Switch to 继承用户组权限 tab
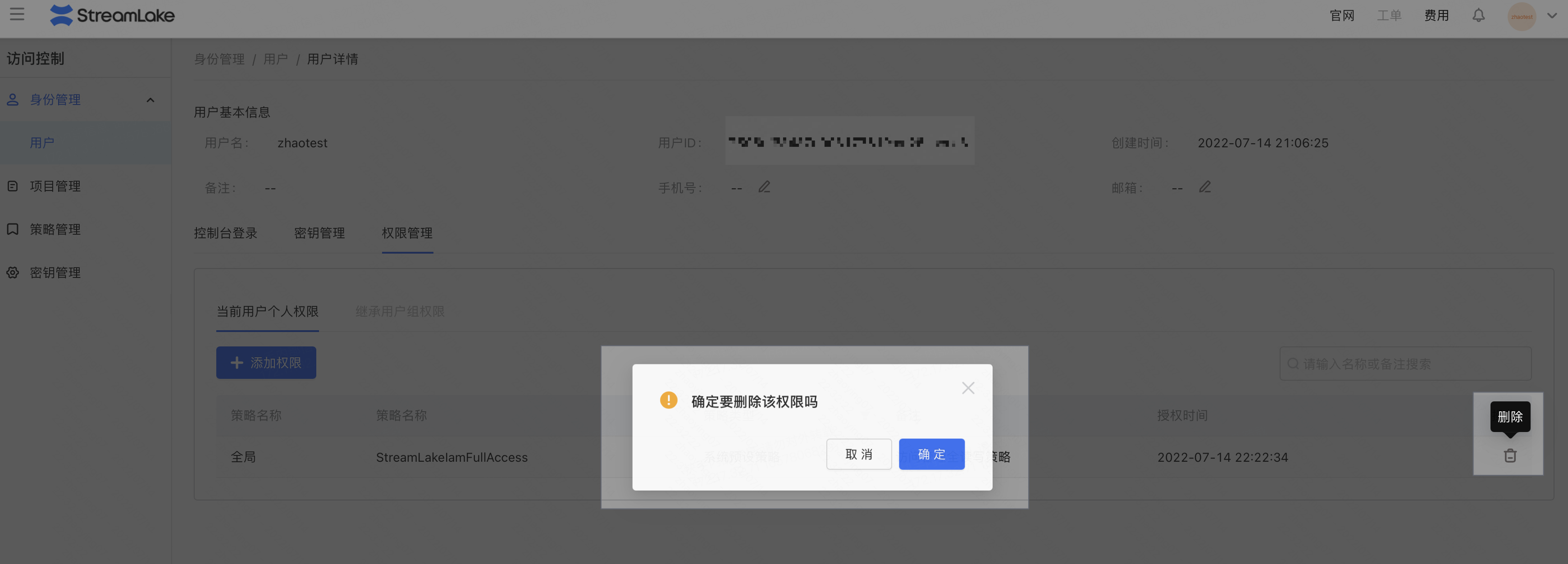This screenshot has width=1568, height=564. [x=400, y=312]
